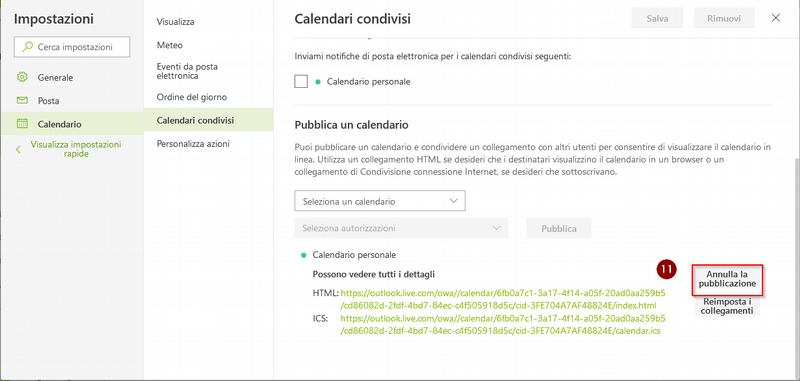Open the Personalizza azioni section

(x=193, y=144)
